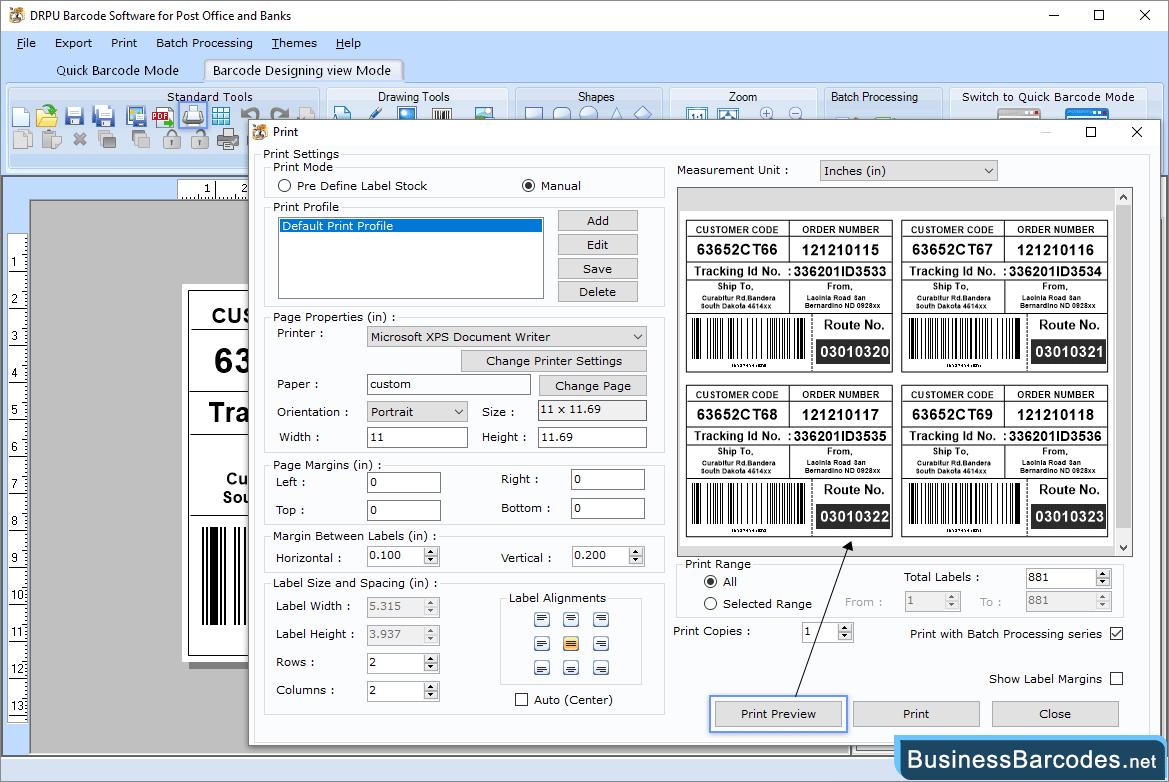Select the barcode tool in Drawing Tools
1169x782 pixels.
(441, 113)
